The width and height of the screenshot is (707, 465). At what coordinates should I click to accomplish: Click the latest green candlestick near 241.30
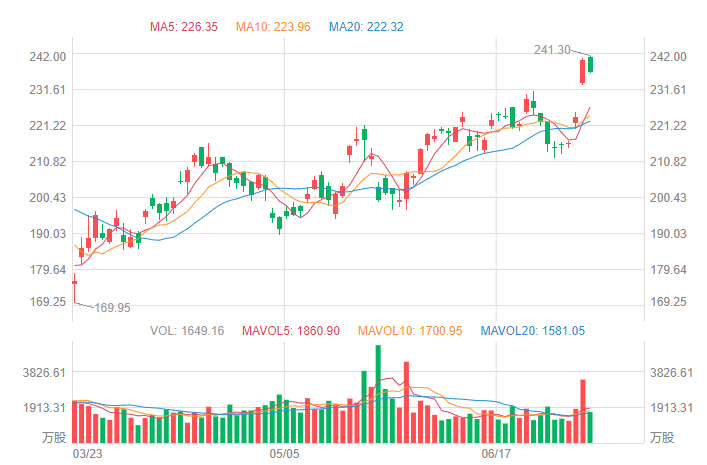[x=591, y=64]
